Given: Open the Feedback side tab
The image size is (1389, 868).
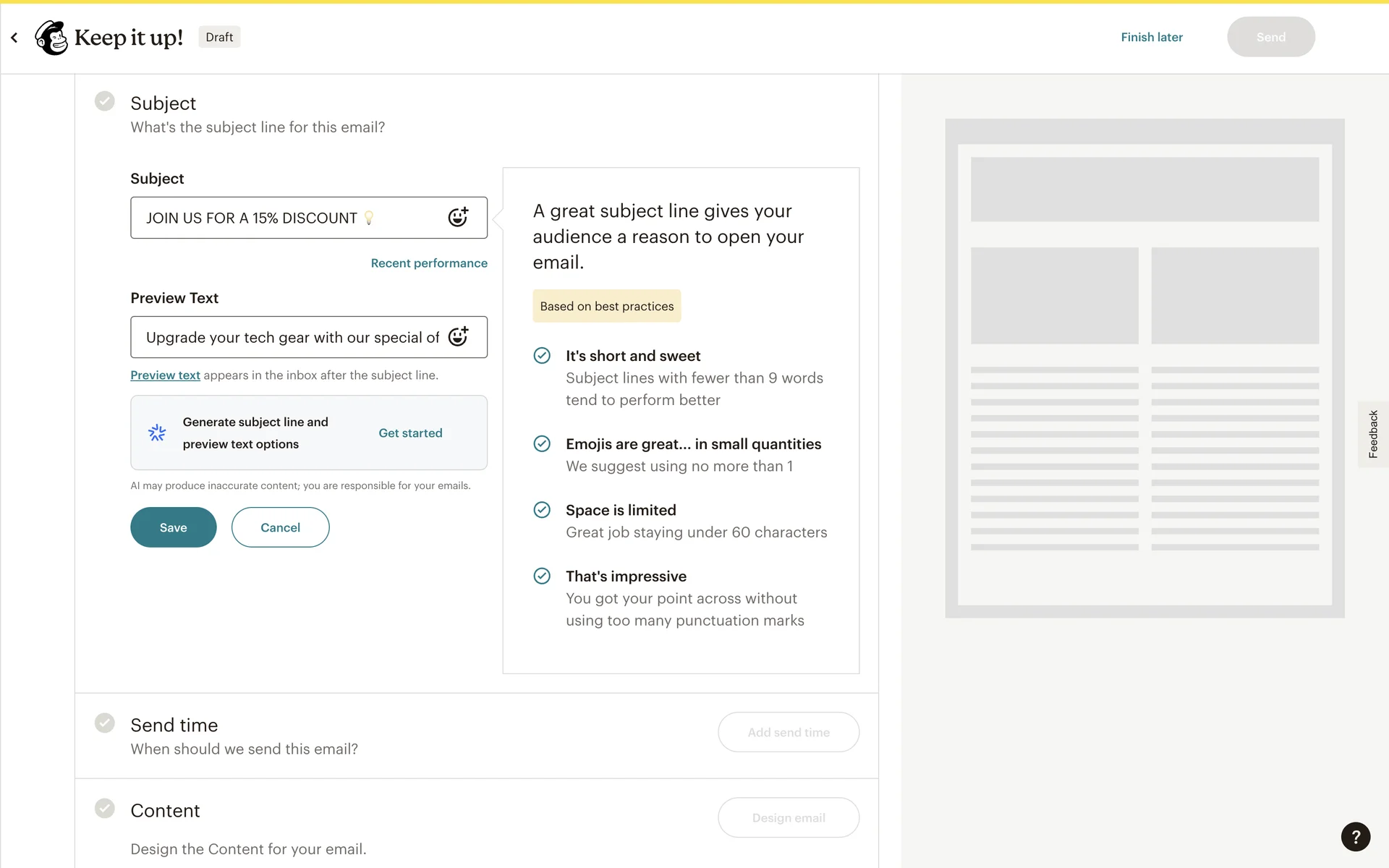Looking at the screenshot, I should click(1372, 434).
